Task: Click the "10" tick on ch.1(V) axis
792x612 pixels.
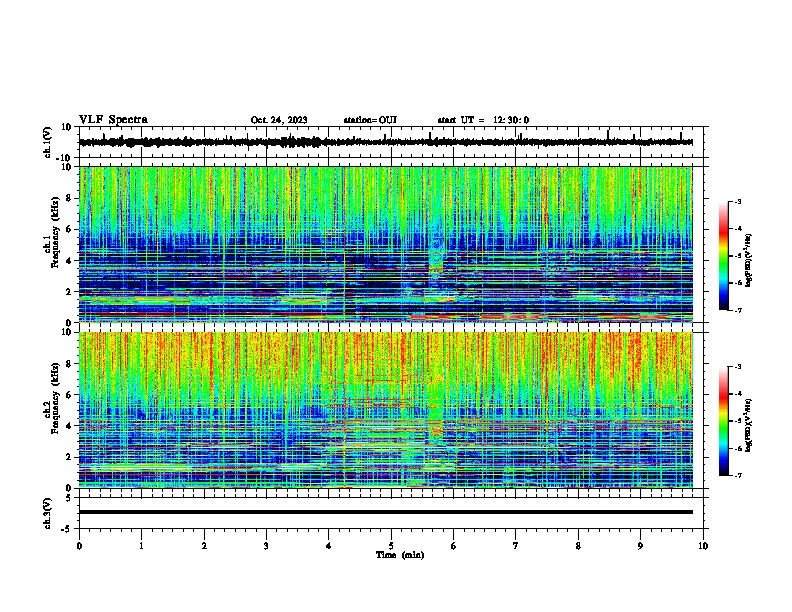Action: tap(67, 127)
